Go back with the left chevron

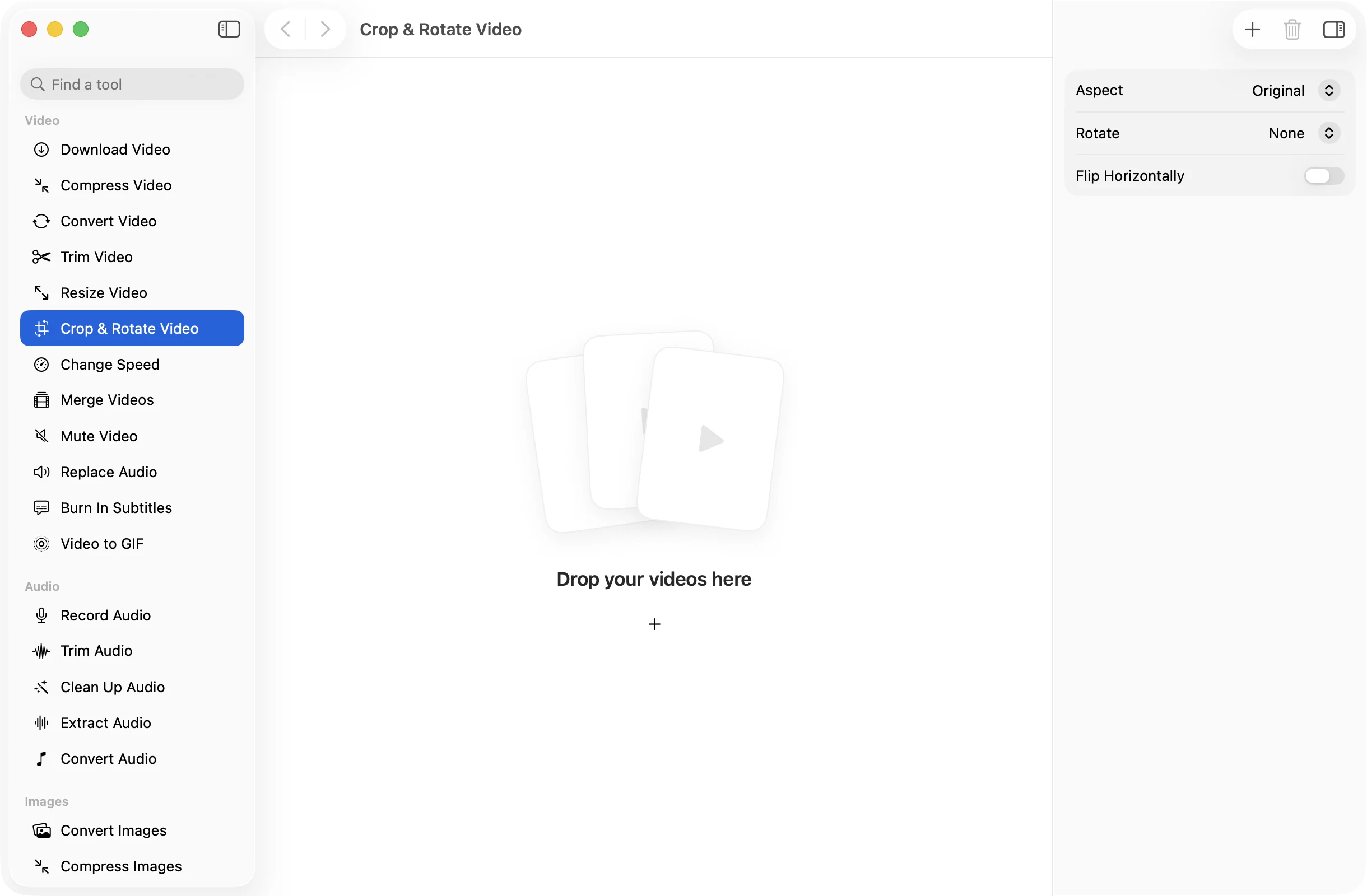coord(286,29)
